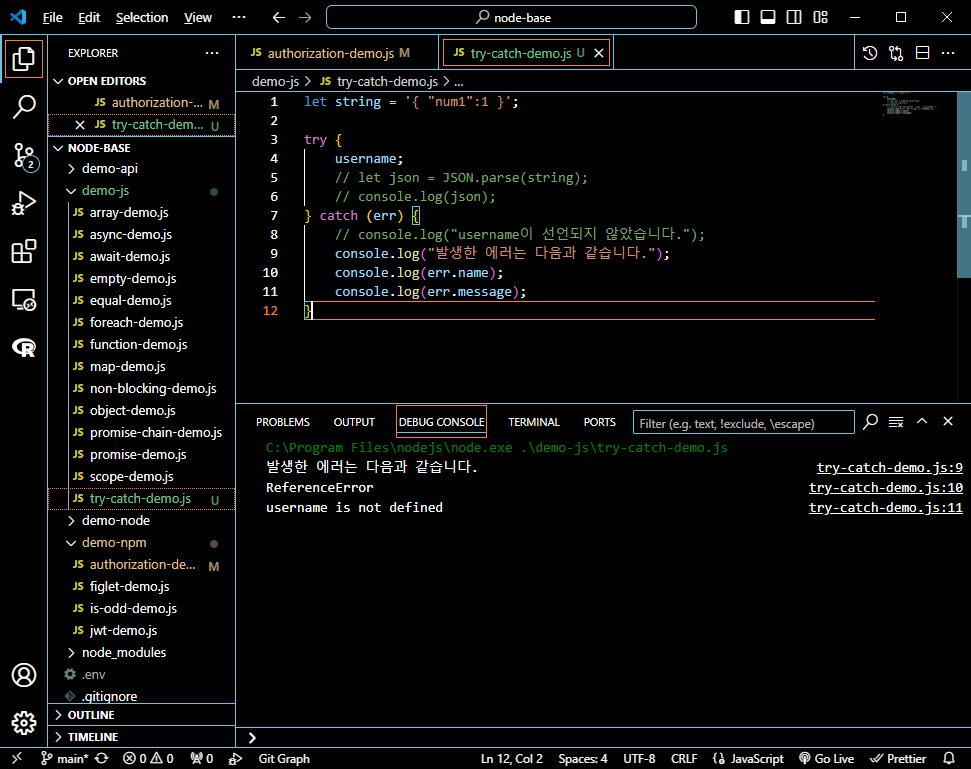Follow the try-catch-demo.js:11 source link

(886, 508)
